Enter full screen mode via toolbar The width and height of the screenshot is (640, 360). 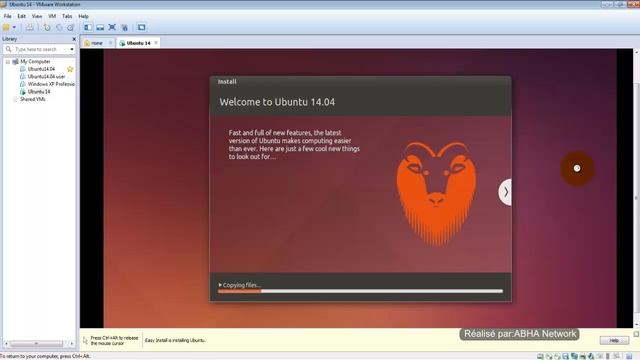coord(112,27)
